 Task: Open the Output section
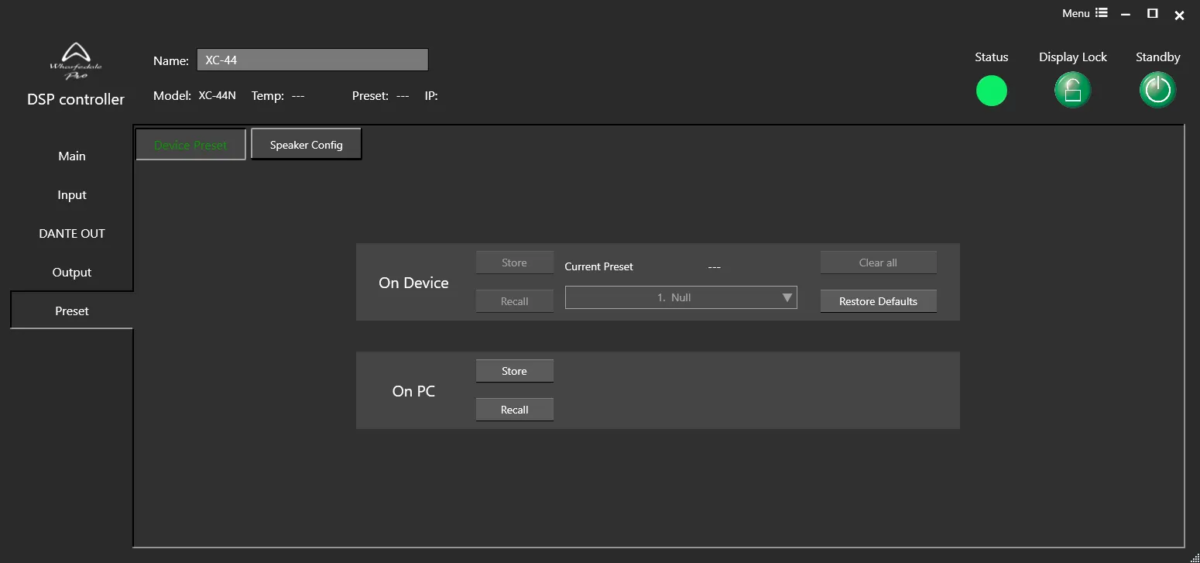click(72, 272)
